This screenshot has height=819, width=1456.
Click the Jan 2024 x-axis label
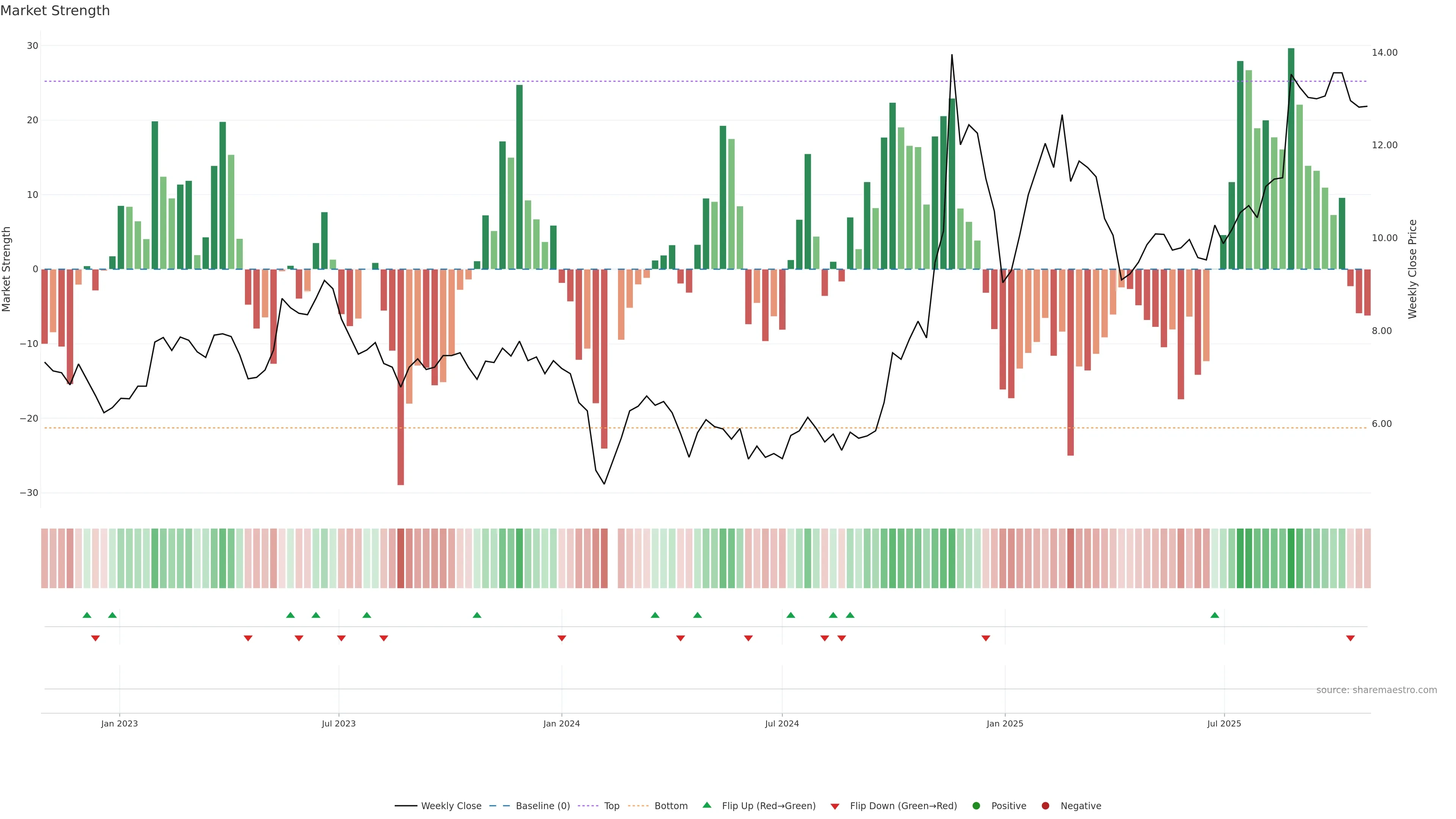[561, 723]
